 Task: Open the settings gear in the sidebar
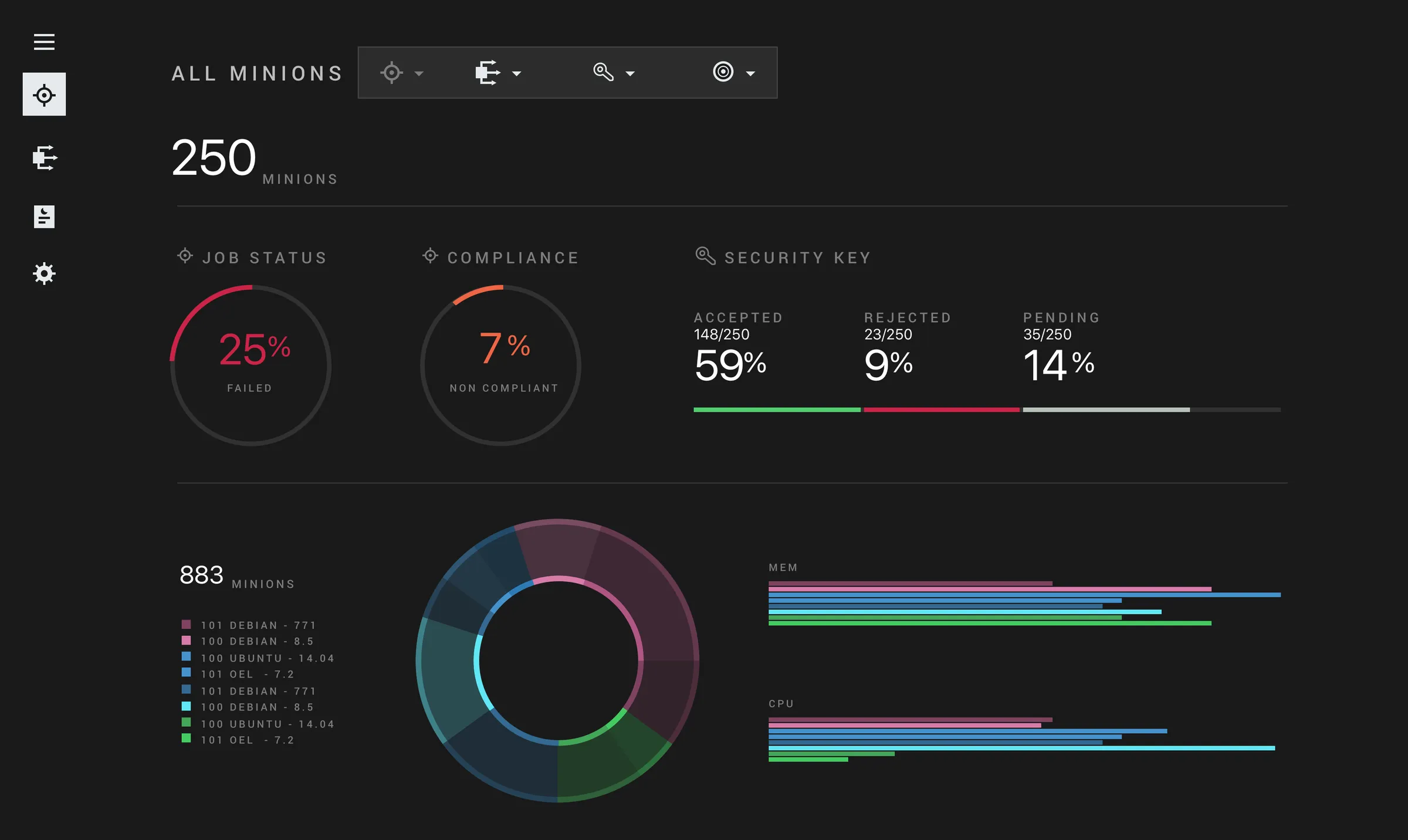pyautogui.click(x=44, y=273)
